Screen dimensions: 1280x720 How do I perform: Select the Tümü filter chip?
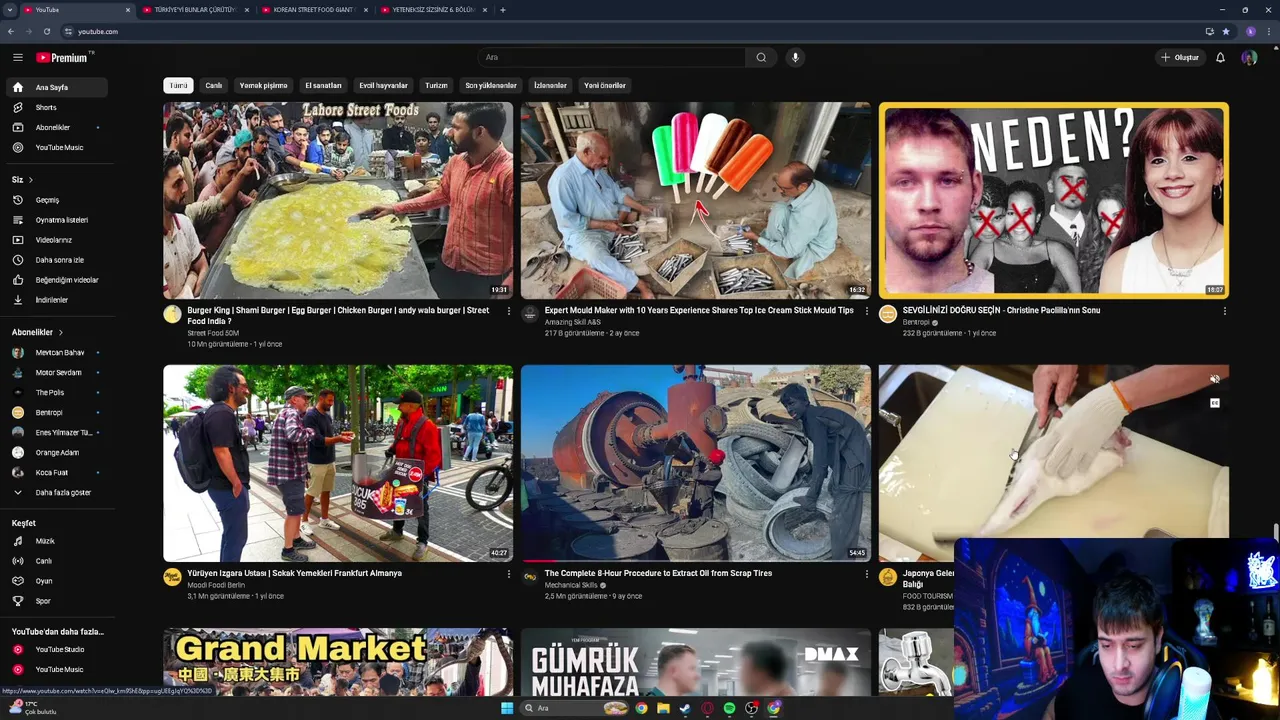[x=178, y=86]
